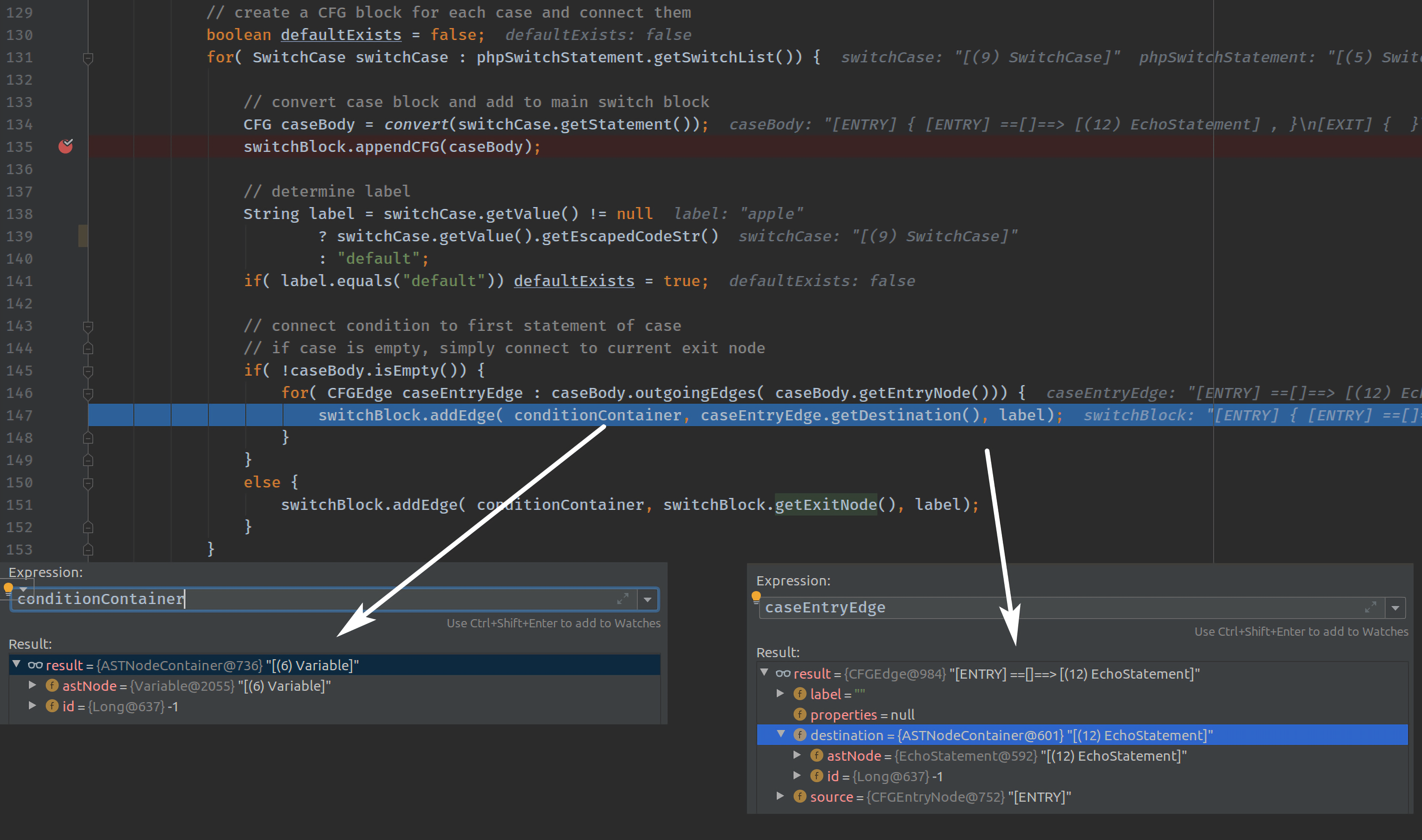This screenshot has height=840, width=1422.
Task: Click fold end marker at line 149
Action: tap(88, 460)
